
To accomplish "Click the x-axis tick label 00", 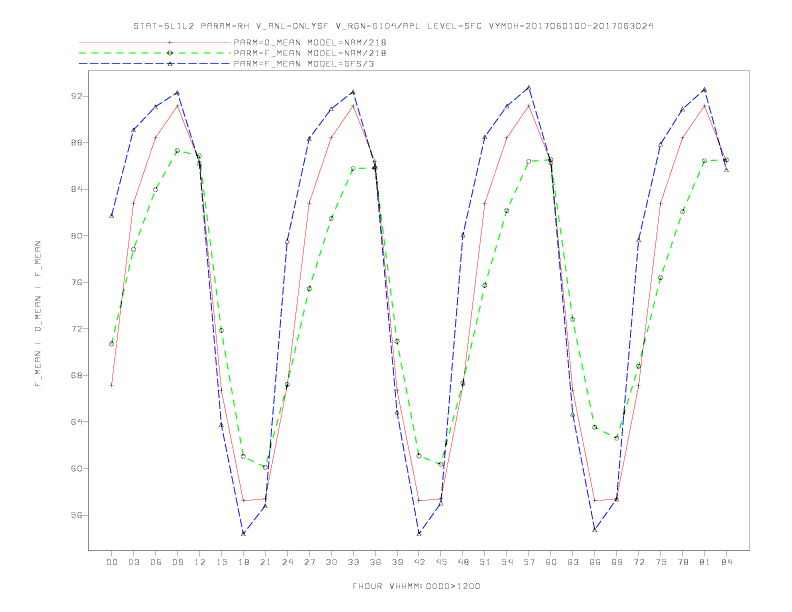I will [x=112, y=562].
